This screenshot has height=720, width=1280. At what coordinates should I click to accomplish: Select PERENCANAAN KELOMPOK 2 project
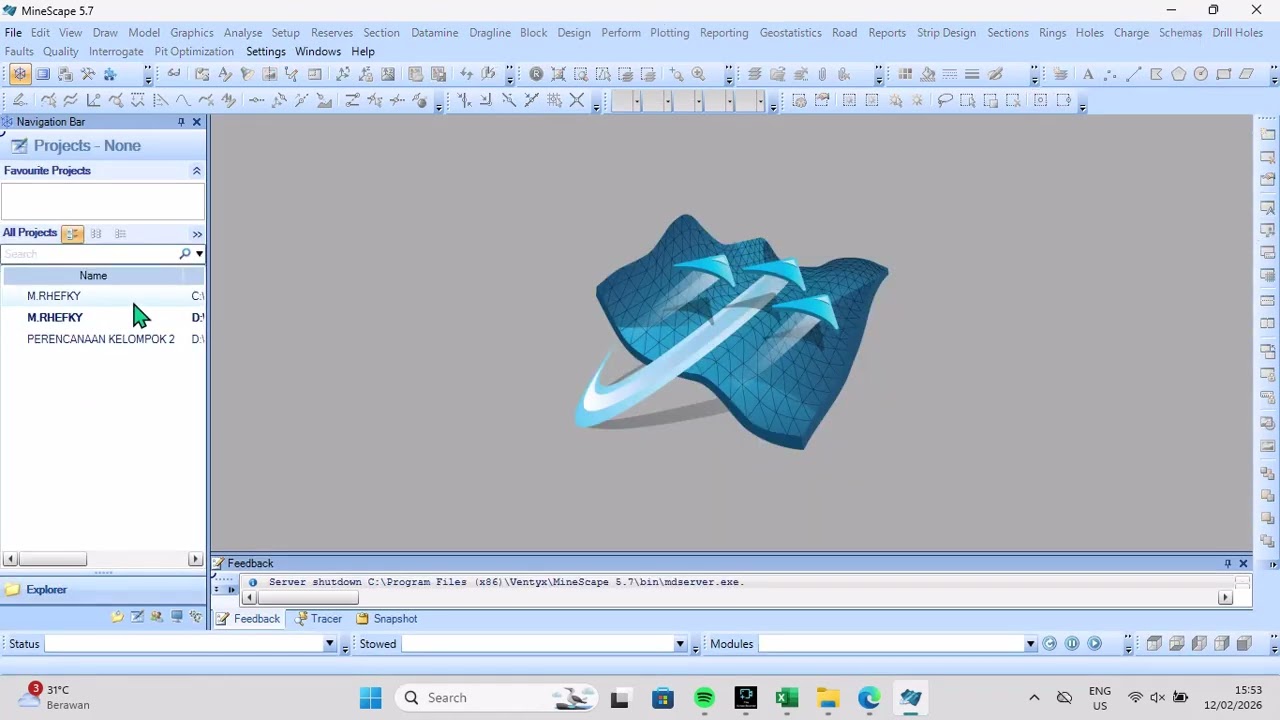(101, 339)
